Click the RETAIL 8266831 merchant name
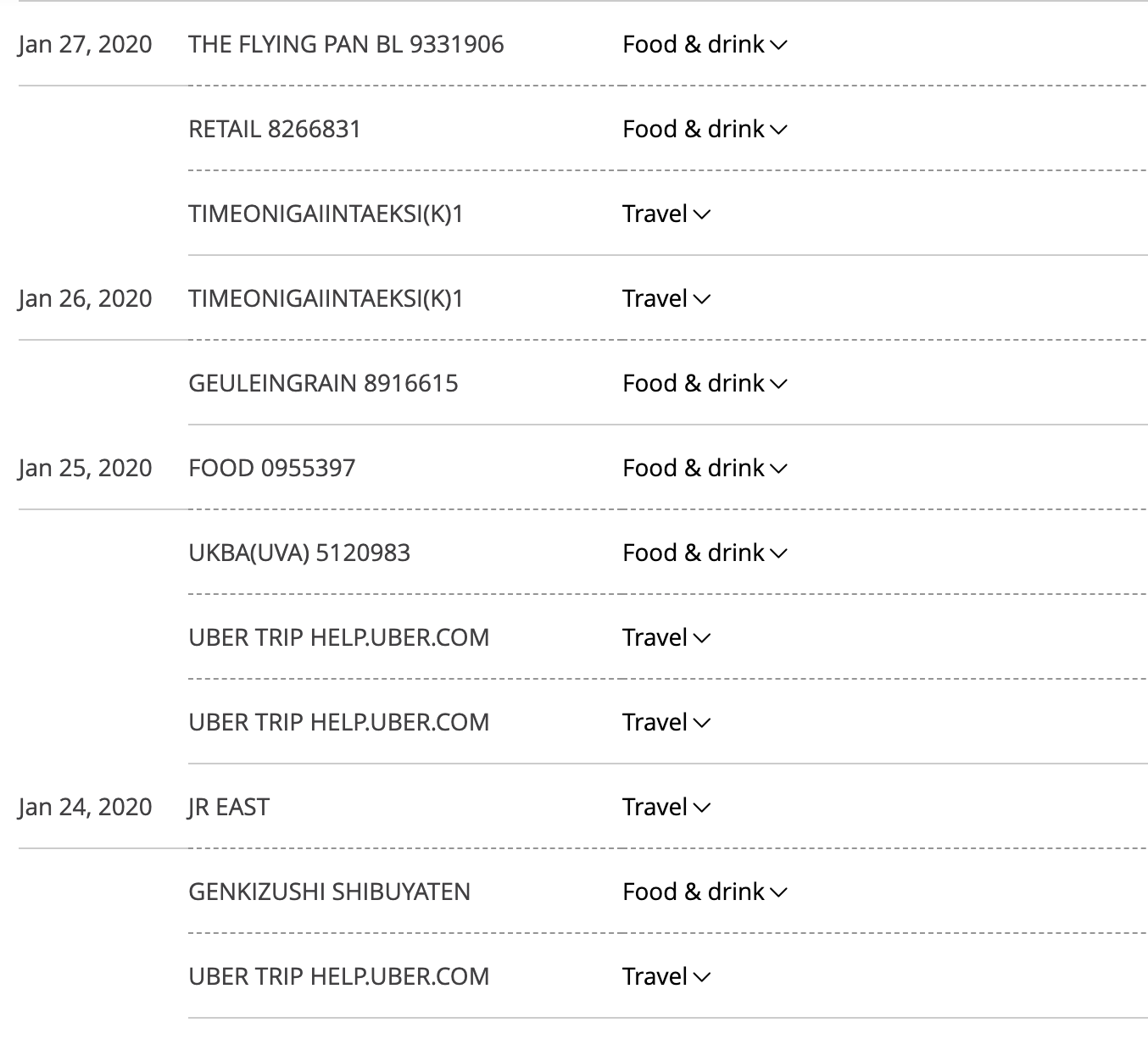 [x=275, y=130]
